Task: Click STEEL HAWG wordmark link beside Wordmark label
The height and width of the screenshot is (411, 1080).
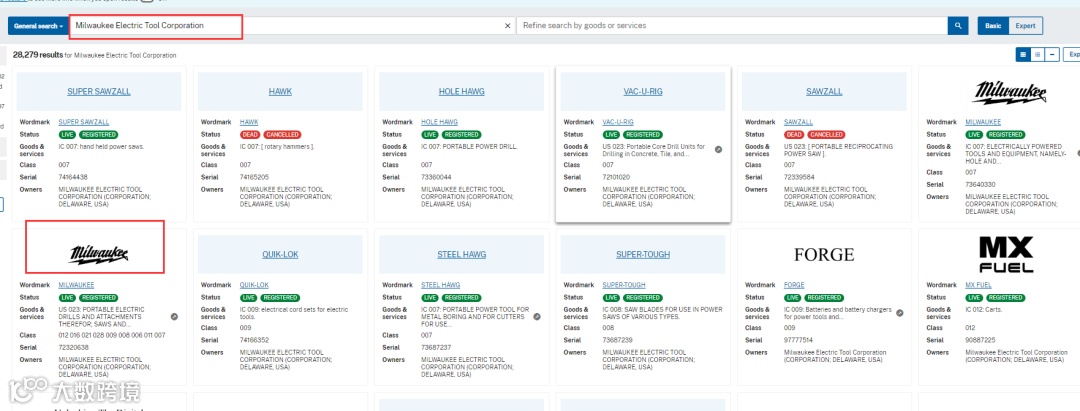Action: 440,285
